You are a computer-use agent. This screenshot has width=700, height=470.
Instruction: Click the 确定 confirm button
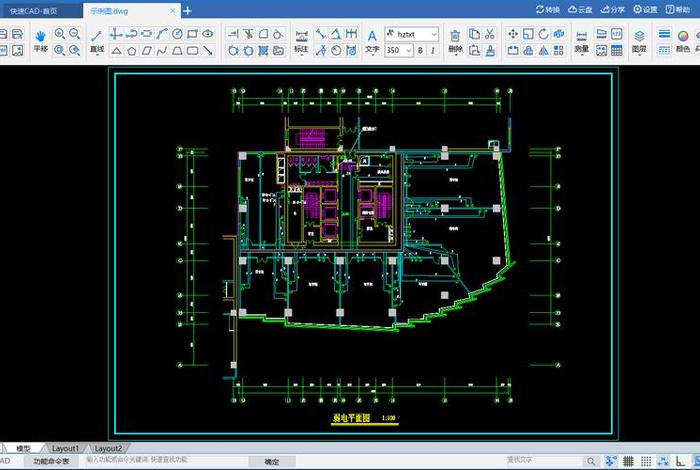tap(271, 461)
